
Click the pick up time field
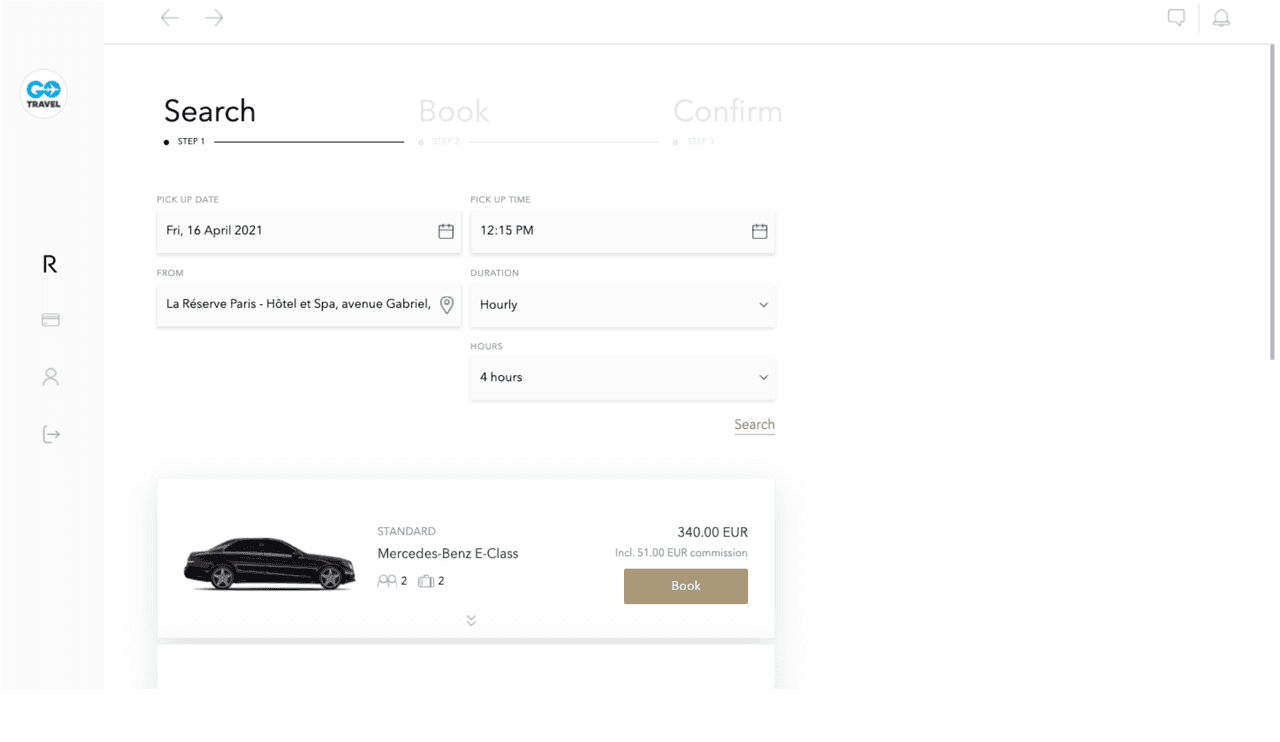[x=610, y=231]
